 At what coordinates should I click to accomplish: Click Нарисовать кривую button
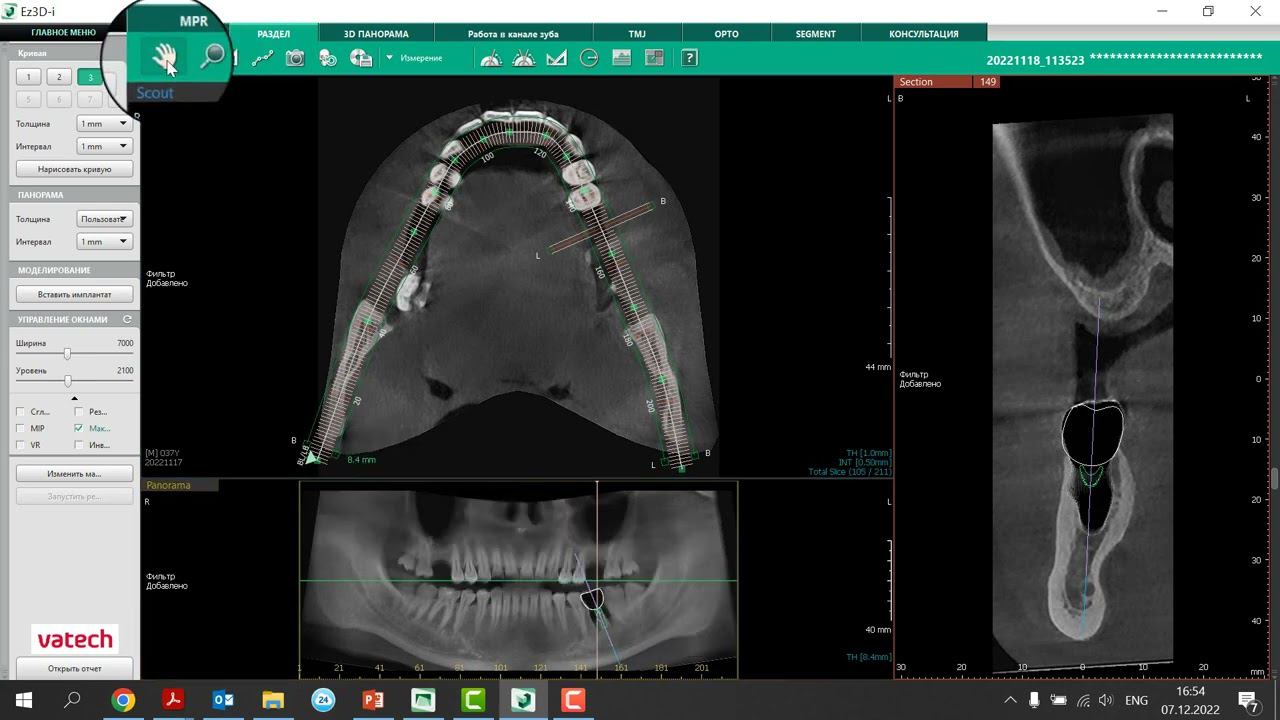74,169
